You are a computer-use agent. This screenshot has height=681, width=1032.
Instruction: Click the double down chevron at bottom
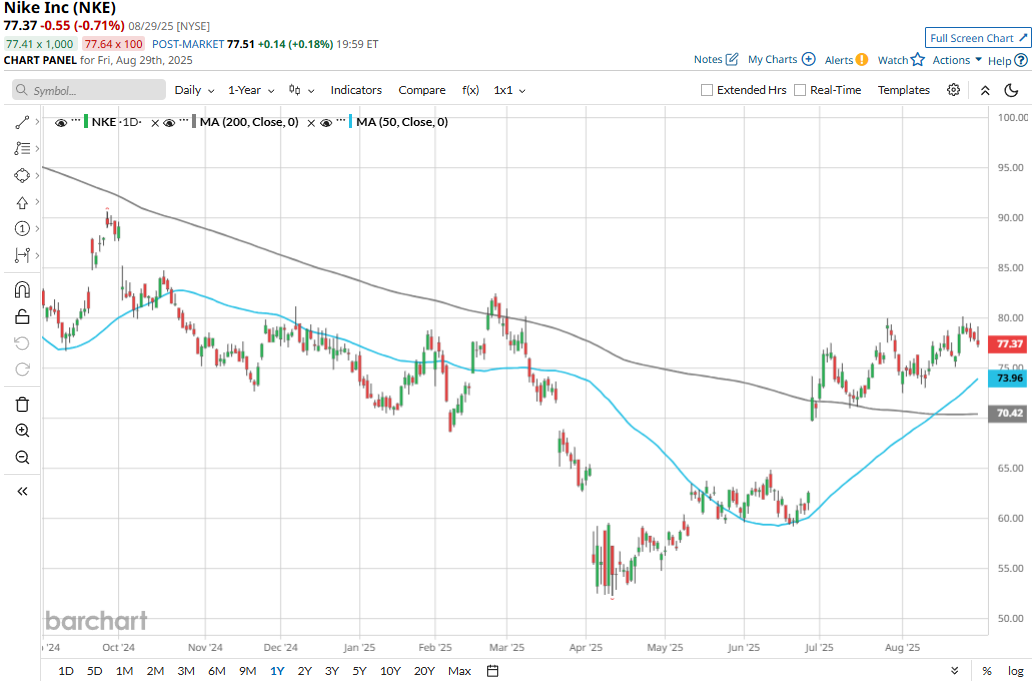(x=954, y=671)
